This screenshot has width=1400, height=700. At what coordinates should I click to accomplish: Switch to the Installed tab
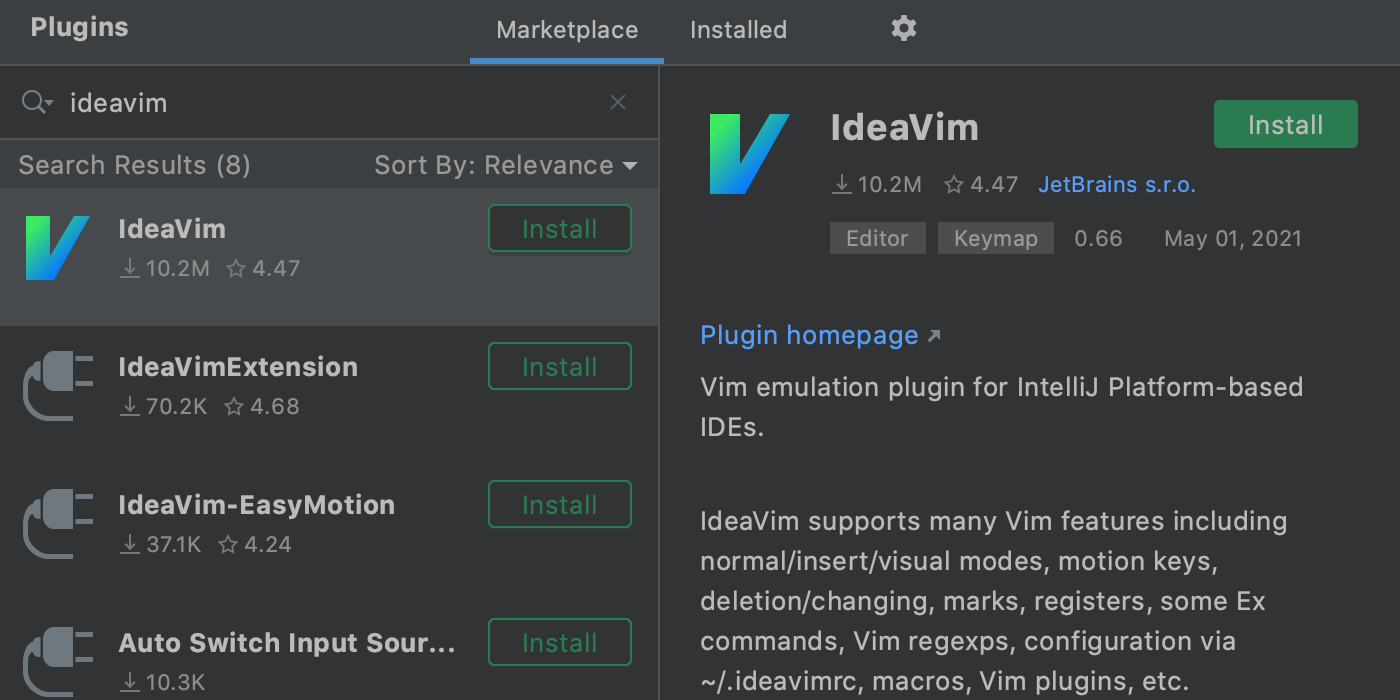[x=738, y=30]
